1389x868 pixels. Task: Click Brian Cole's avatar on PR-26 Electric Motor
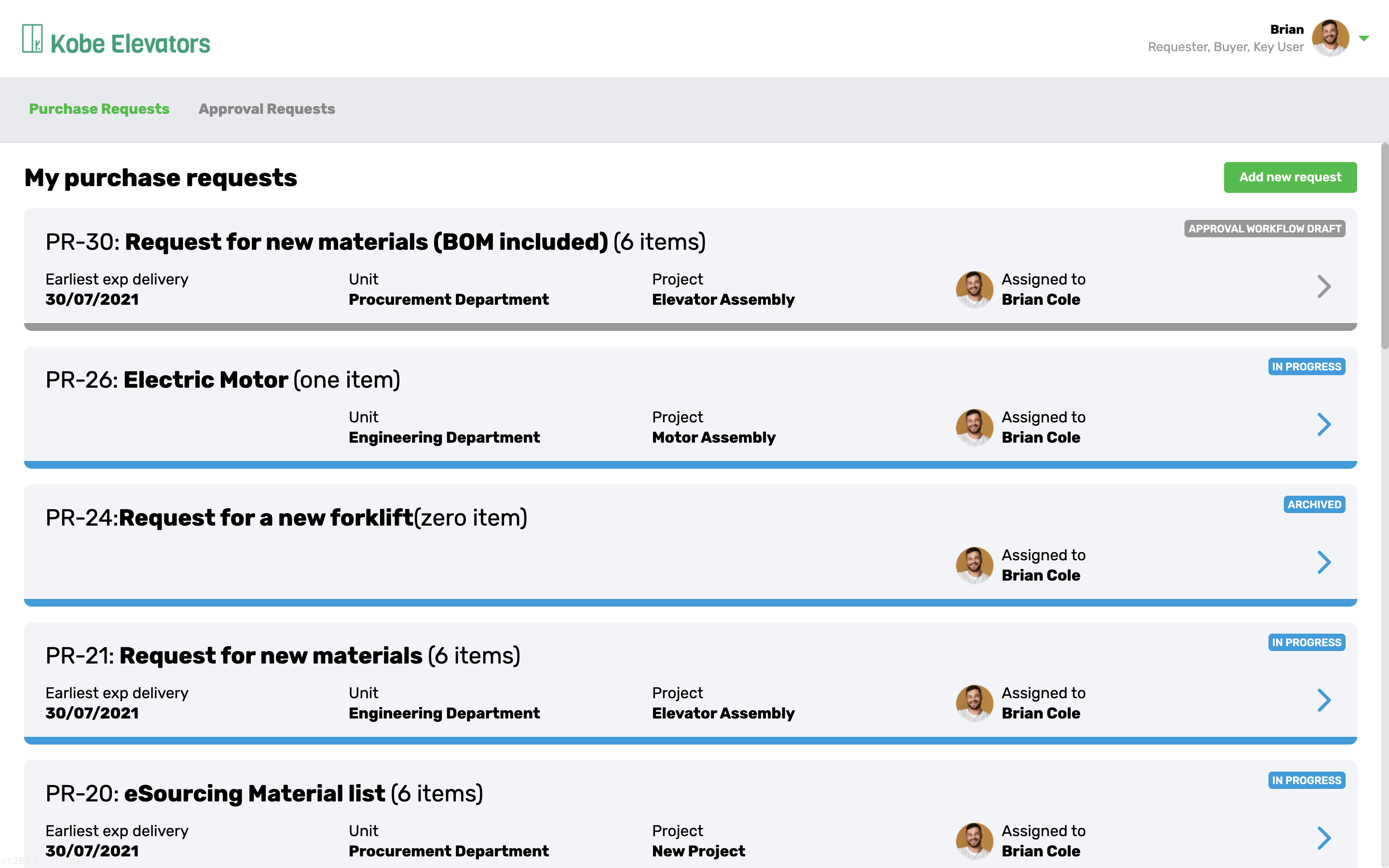(x=974, y=427)
